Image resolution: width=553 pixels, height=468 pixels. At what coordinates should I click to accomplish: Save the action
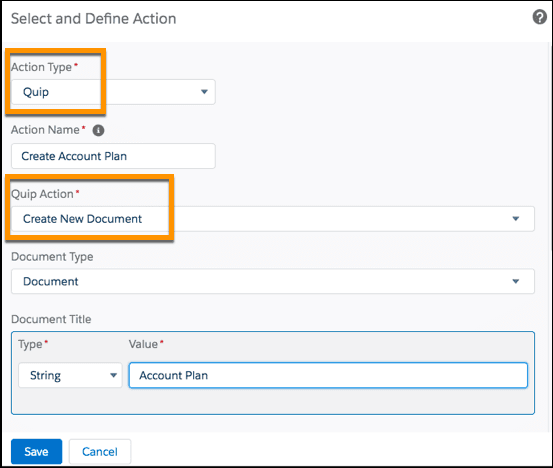[x=36, y=451]
